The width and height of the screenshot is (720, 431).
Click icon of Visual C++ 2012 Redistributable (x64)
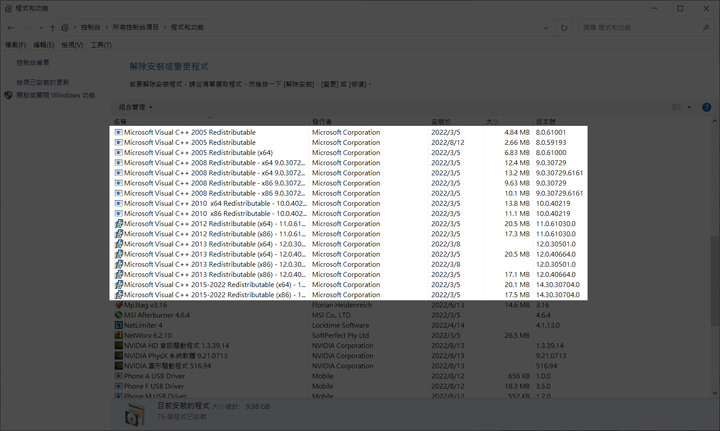[x=118, y=224]
